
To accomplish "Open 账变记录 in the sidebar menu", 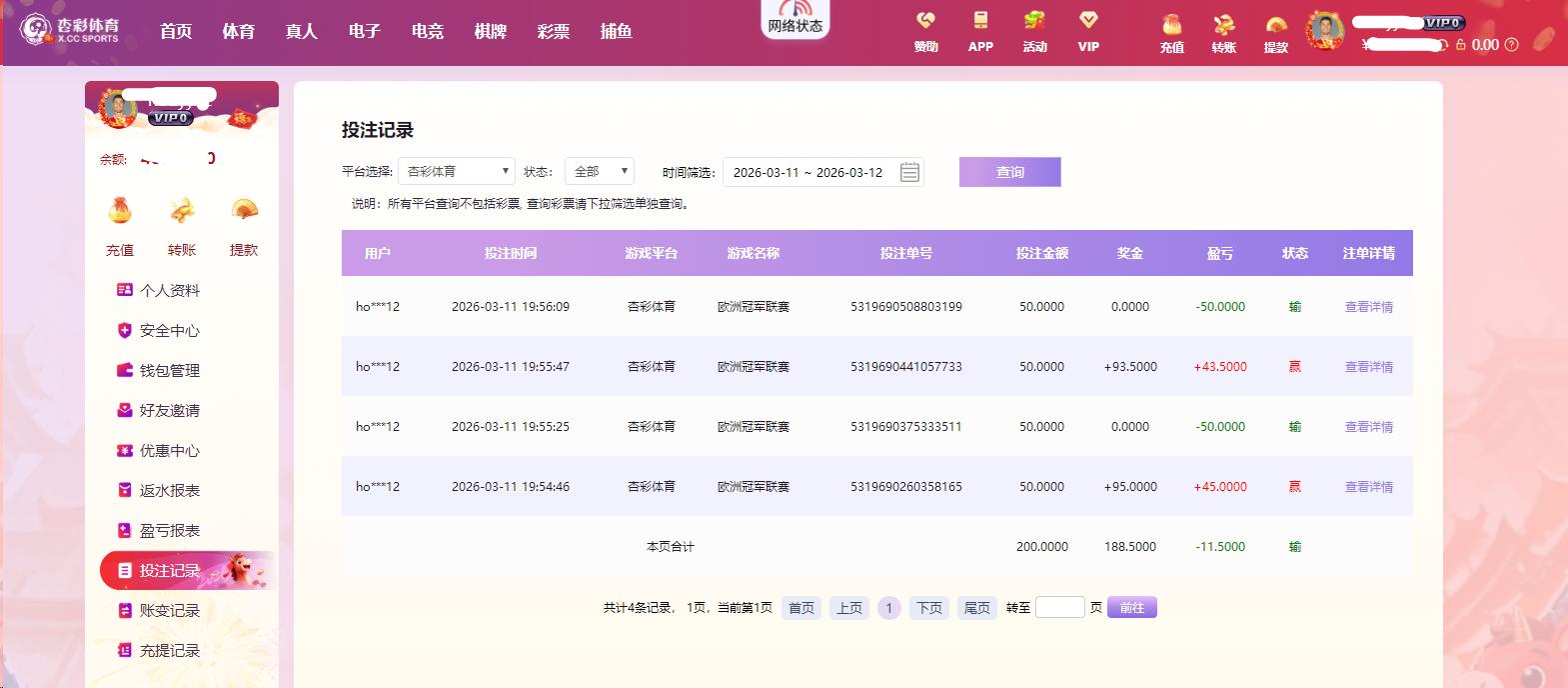I will (x=169, y=611).
